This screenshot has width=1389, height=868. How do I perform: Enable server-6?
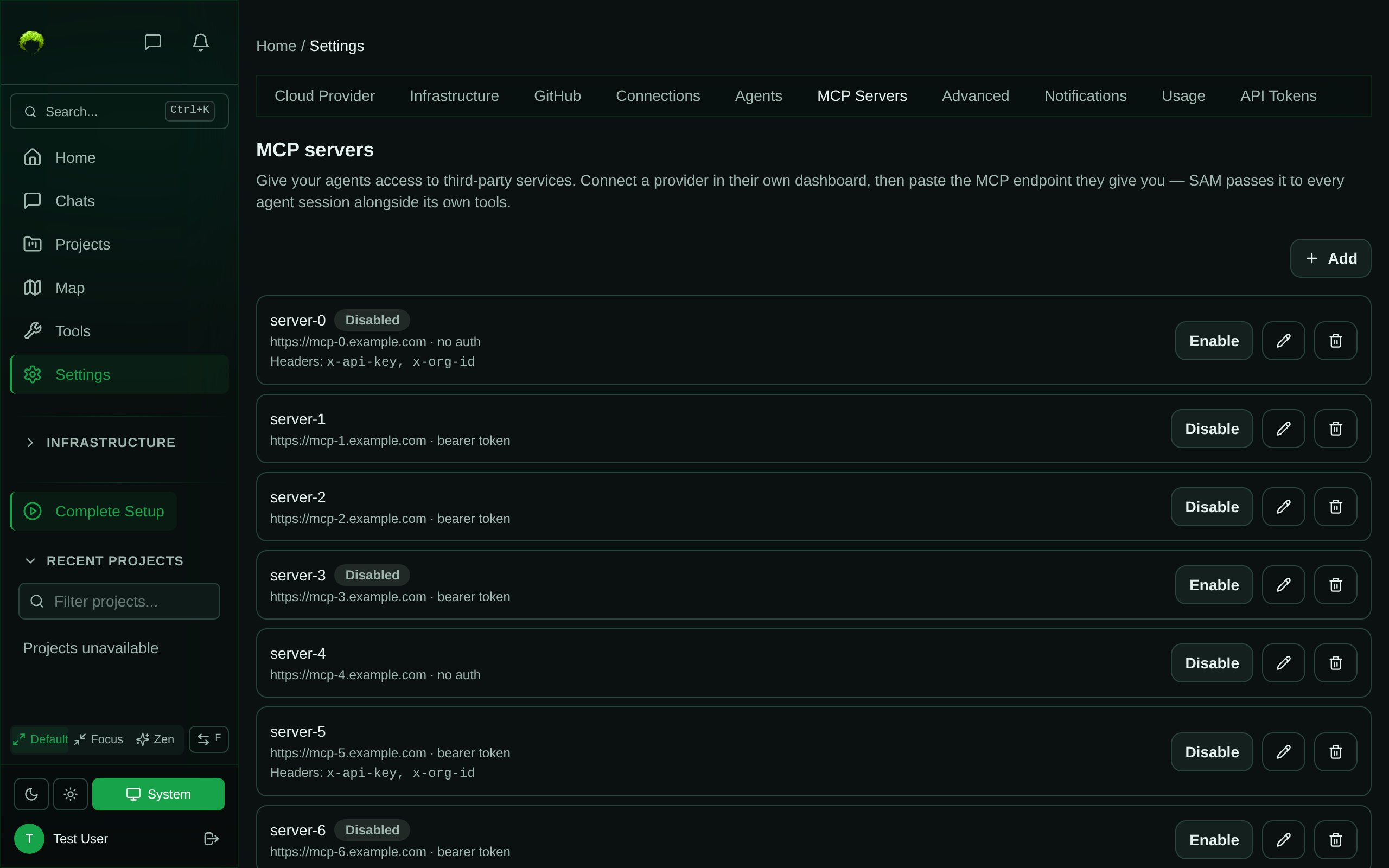pos(1214,840)
